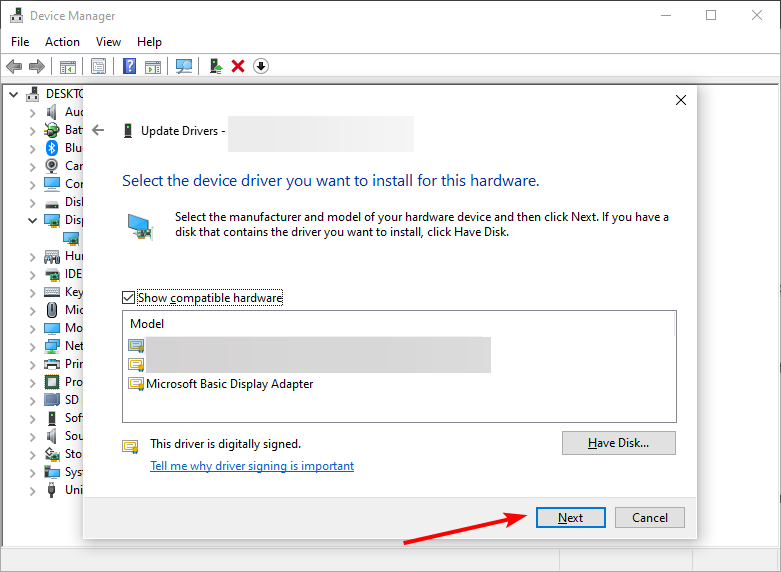Click the Forward arrow toolbar icon
Screen dimensions: 781x572
tap(37, 66)
